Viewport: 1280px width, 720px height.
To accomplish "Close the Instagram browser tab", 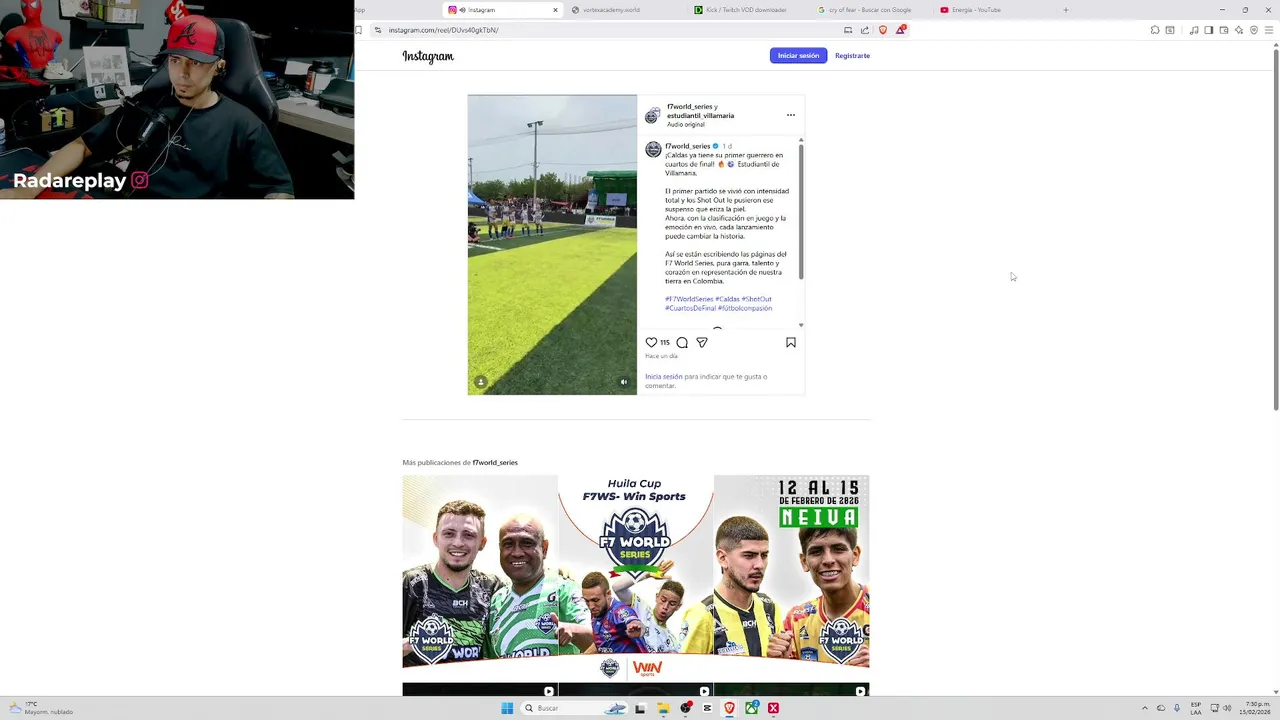I will click(555, 10).
